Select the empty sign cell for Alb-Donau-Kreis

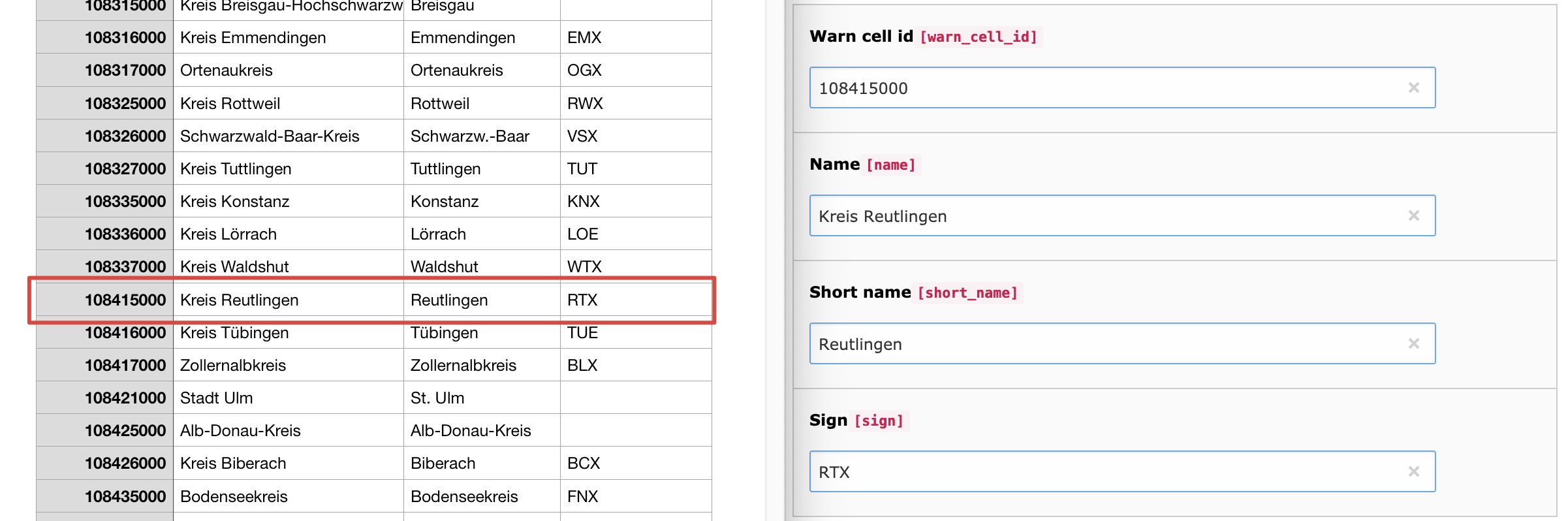coord(635,431)
